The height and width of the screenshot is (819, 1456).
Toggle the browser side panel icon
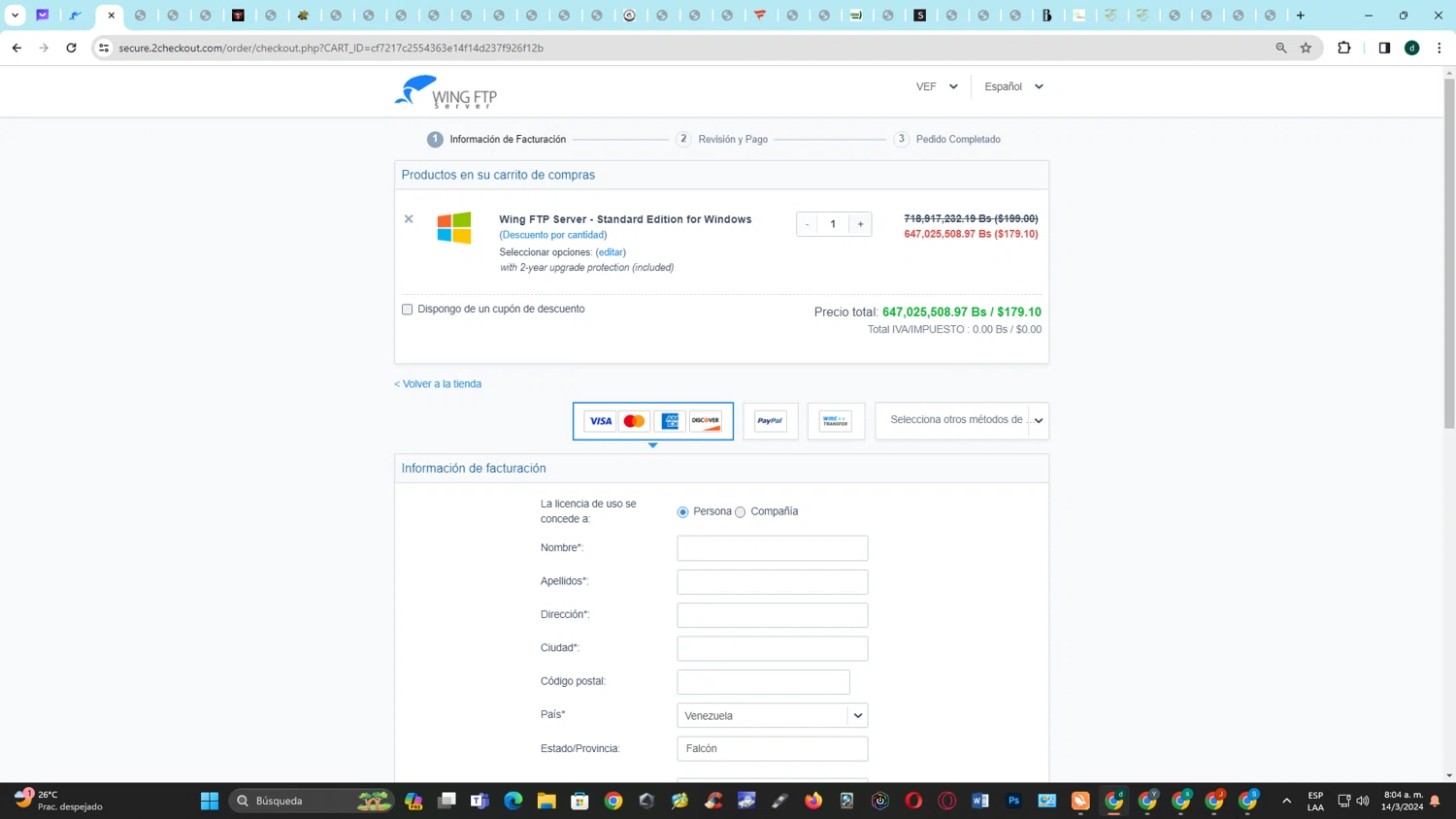pos(1384,48)
